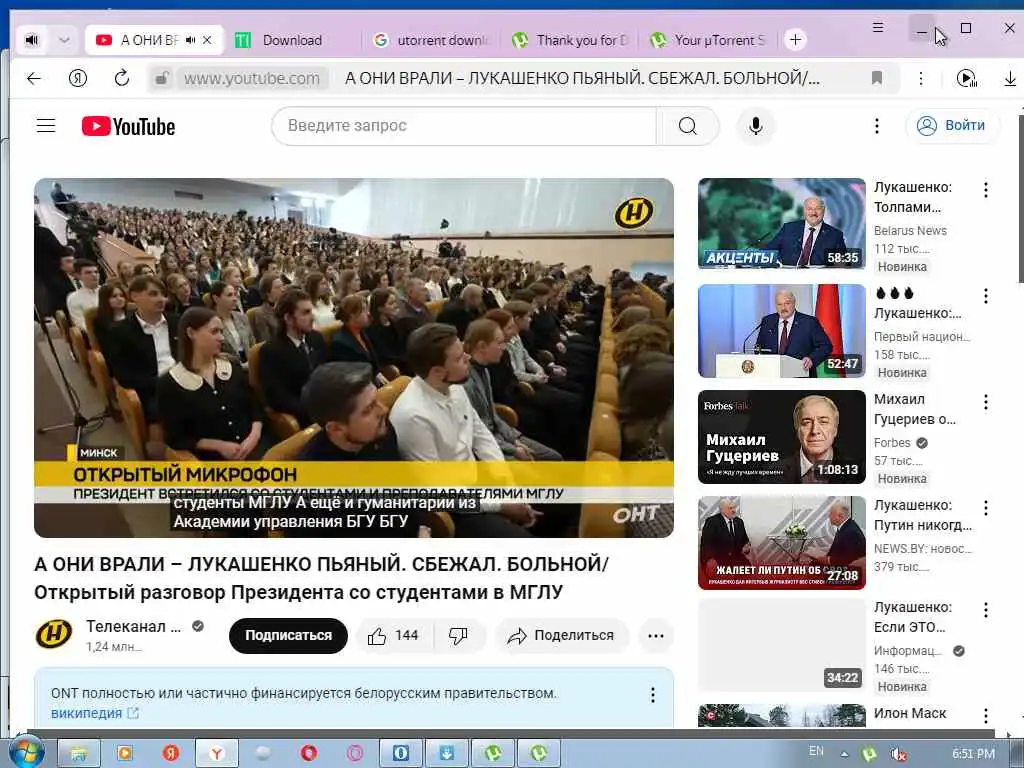Run search with the magnifier button
Screen dimensions: 1024x768
tap(688, 125)
